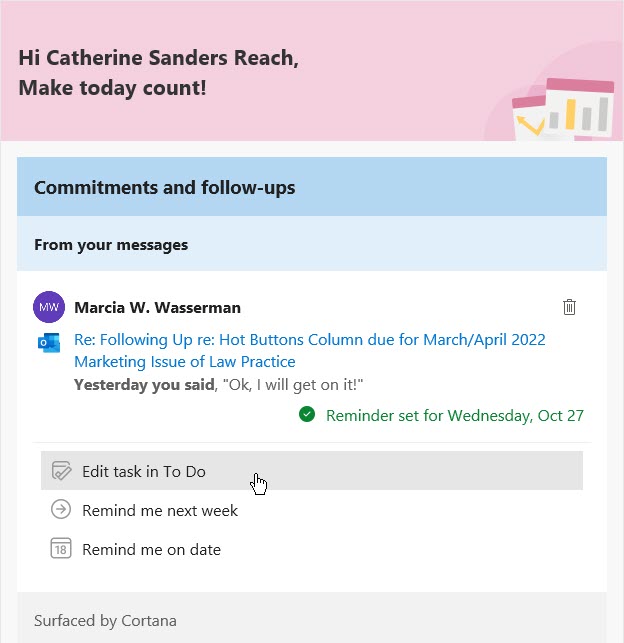624x643 pixels.
Task: Select the Edit task in To Do label
Action: pyautogui.click(x=144, y=471)
